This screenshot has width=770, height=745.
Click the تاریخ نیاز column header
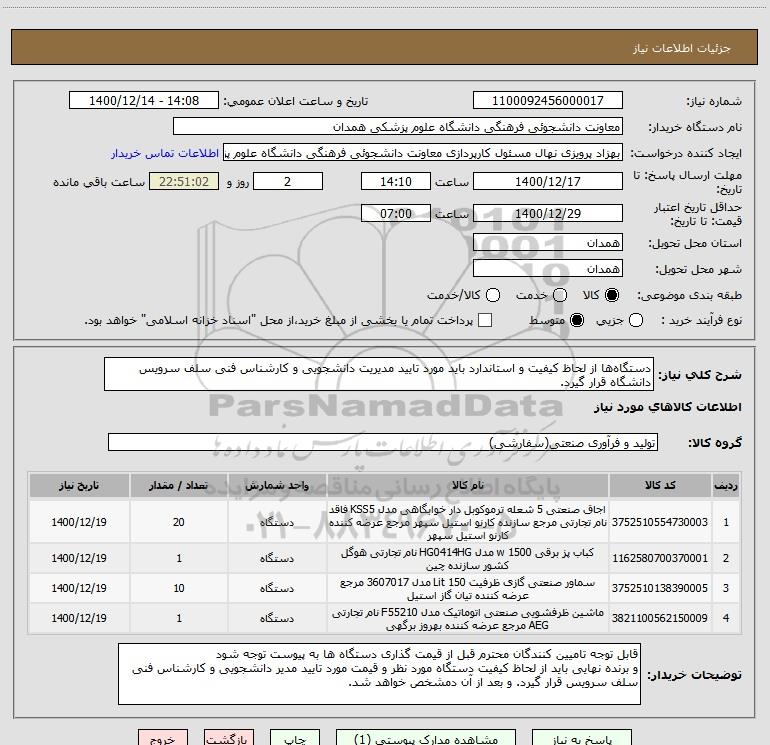click(79, 485)
